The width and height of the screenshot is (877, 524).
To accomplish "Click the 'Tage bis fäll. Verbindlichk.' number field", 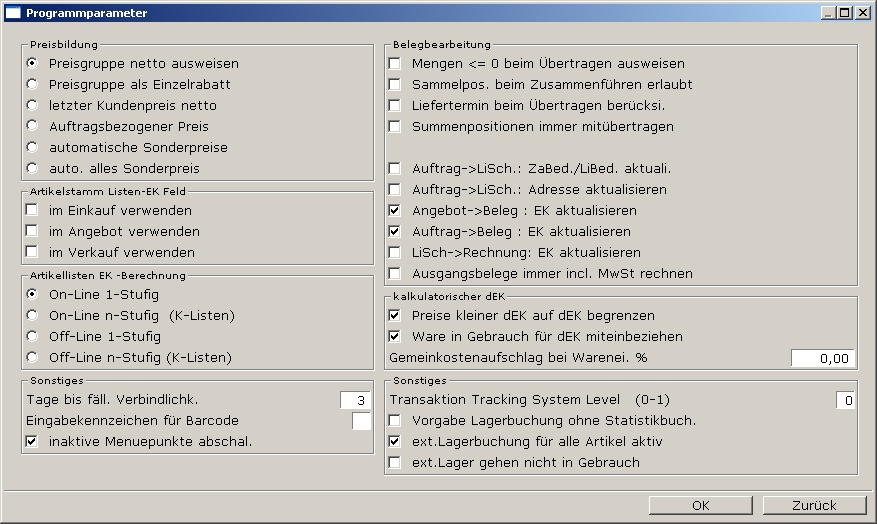I will [356, 400].
